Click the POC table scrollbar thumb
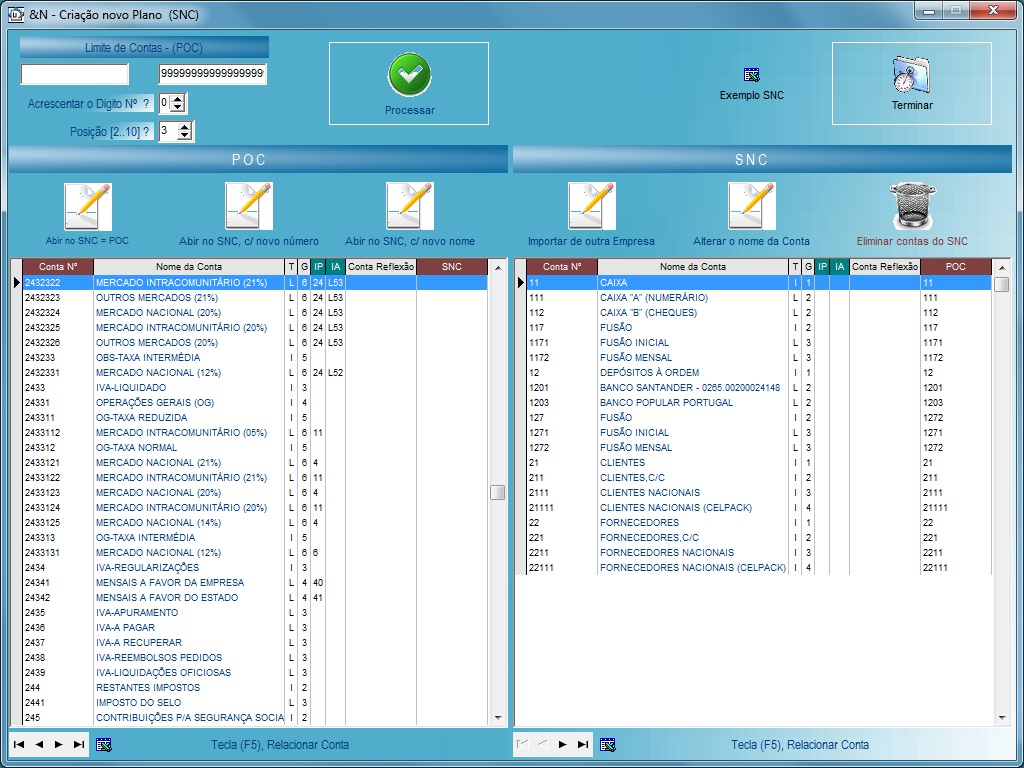The height and width of the screenshot is (768, 1024). (498, 492)
